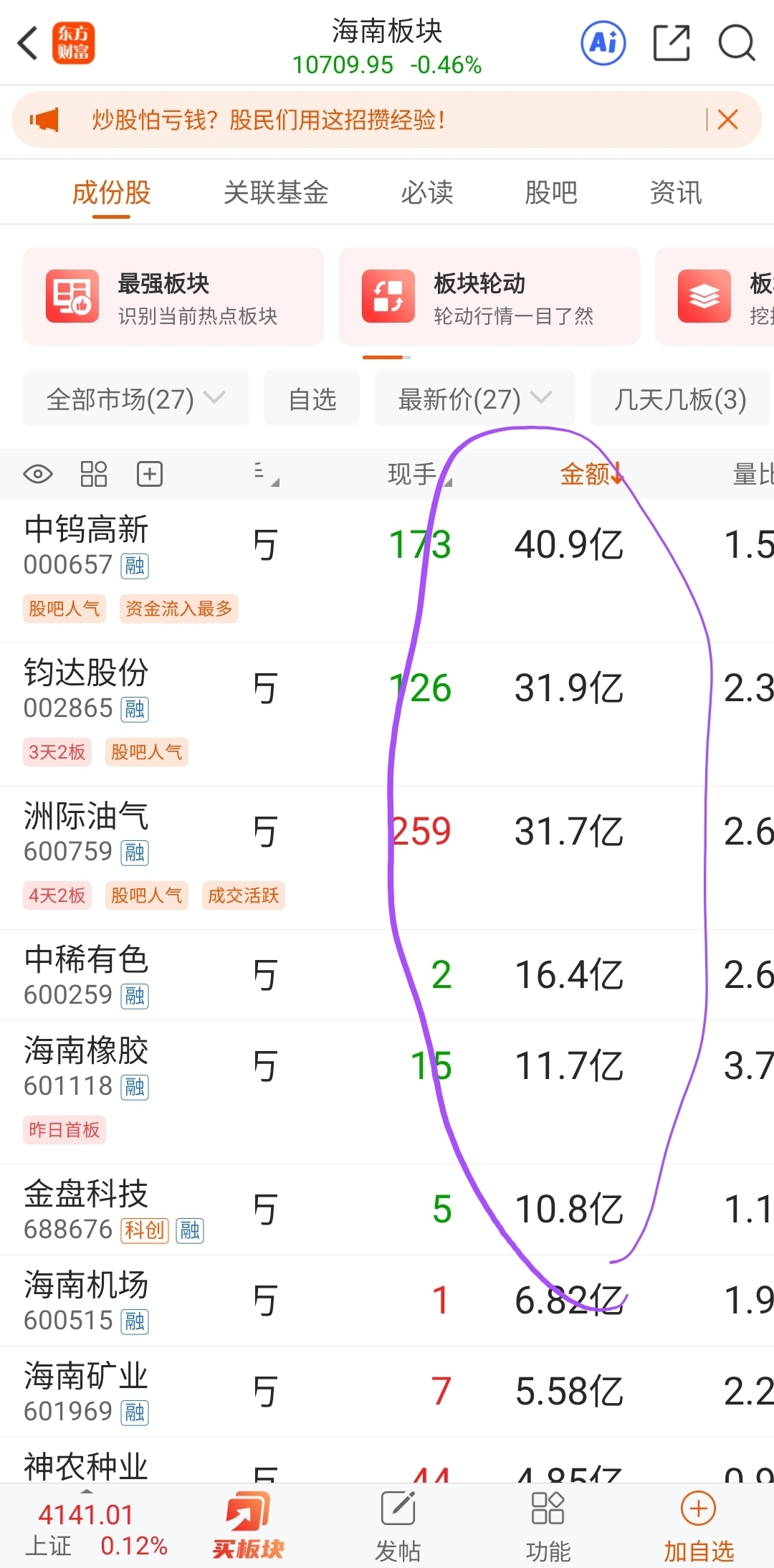This screenshot has width=774, height=1568.
Task: Sort by the 现手 column header
Action: pos(419,474)
